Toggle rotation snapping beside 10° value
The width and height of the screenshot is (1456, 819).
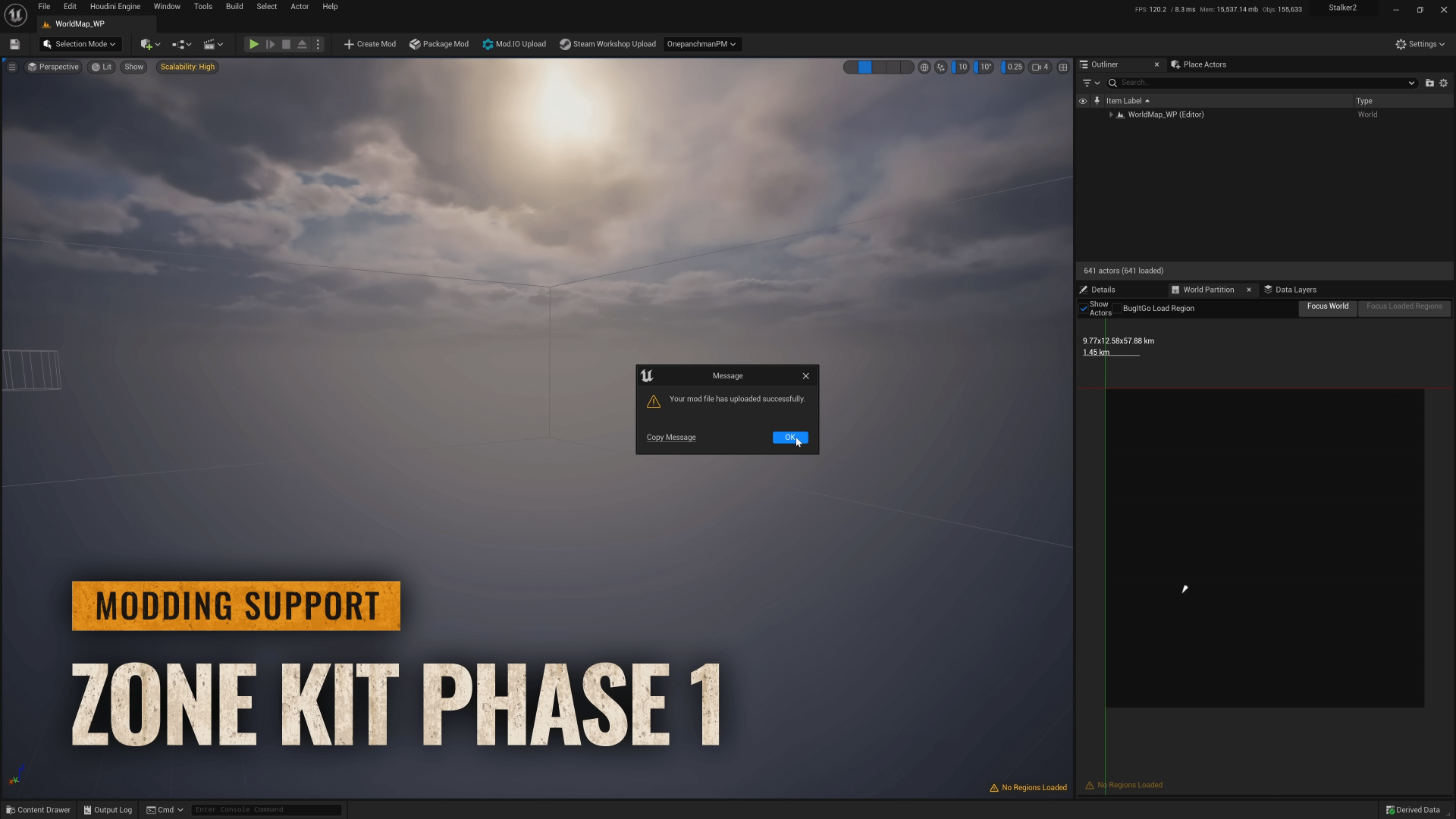coord(976,67)
